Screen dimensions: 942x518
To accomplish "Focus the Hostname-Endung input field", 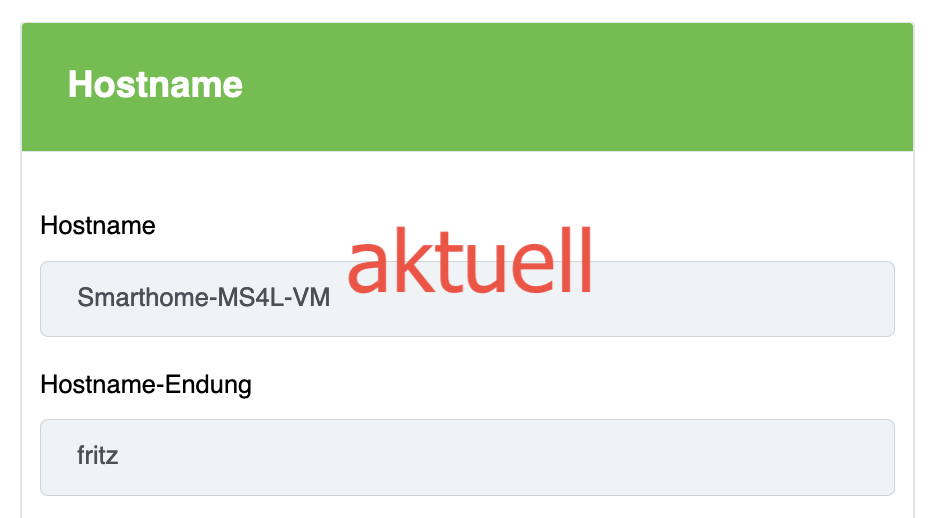I will (x=467, y=457).
